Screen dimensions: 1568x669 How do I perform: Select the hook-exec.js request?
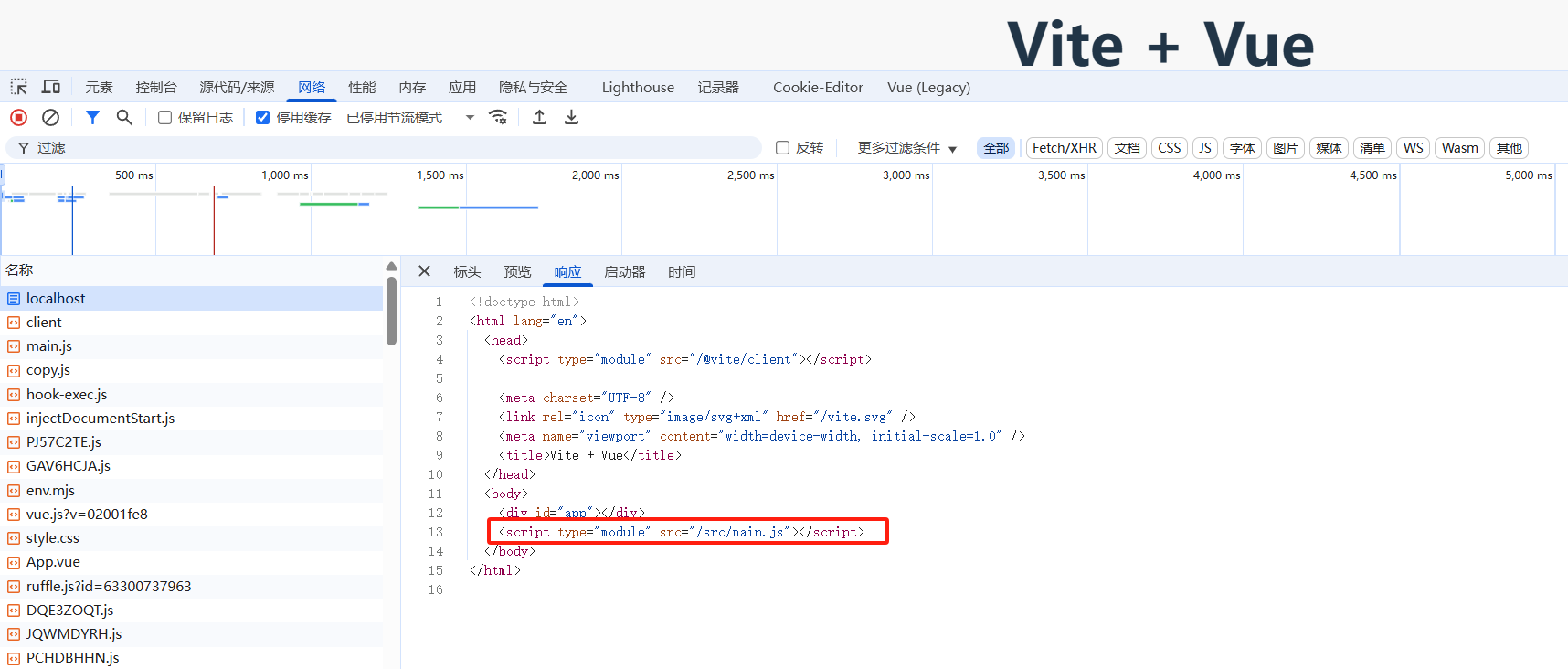pos(192,394)
